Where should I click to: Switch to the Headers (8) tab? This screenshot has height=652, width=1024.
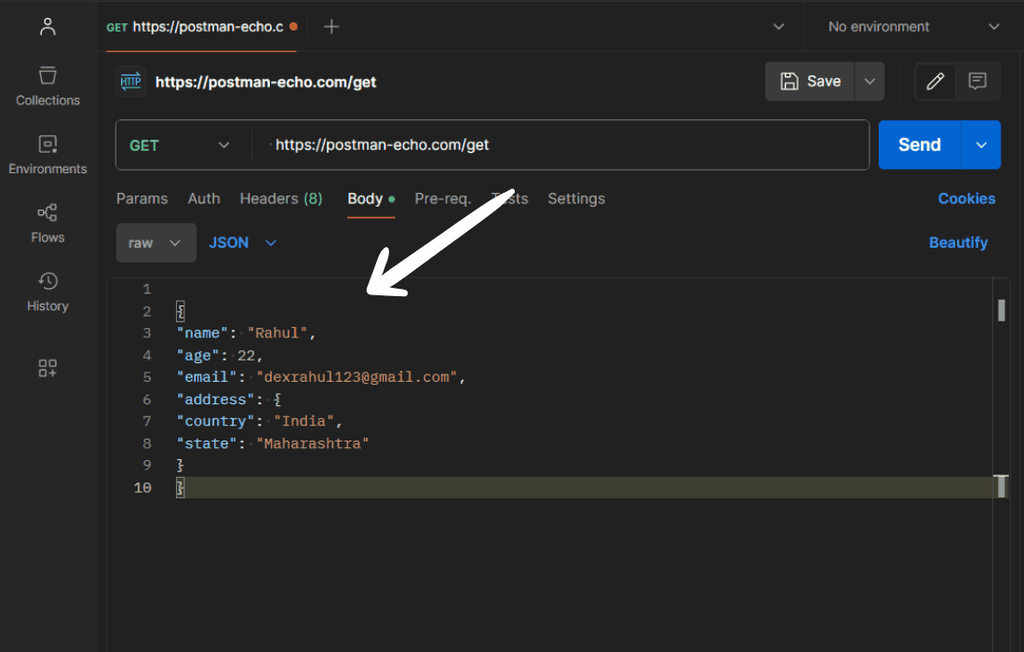coord(281,199)
